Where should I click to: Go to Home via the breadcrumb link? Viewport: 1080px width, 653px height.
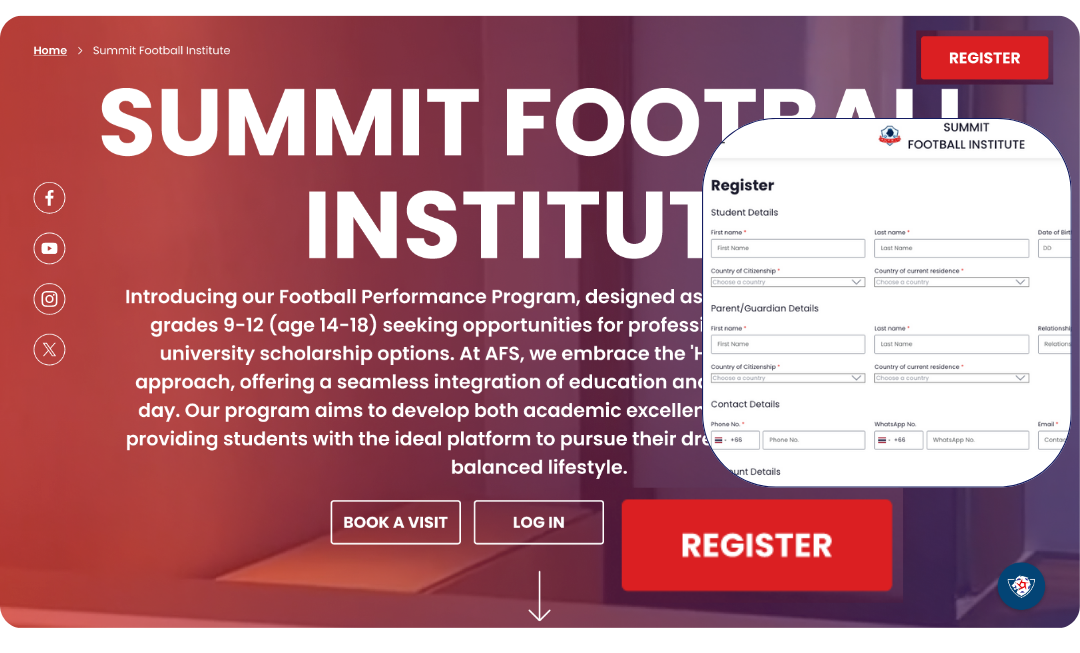(50, 50)
